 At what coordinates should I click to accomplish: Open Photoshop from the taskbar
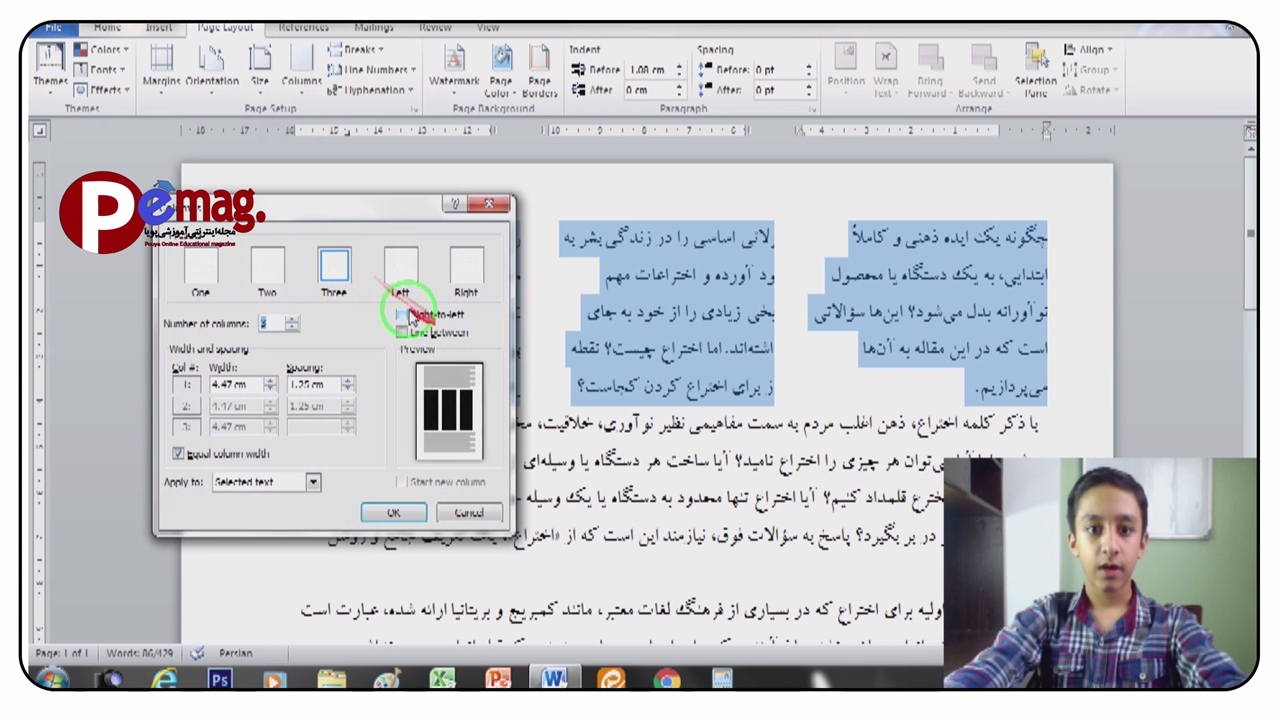pos(220,680)
